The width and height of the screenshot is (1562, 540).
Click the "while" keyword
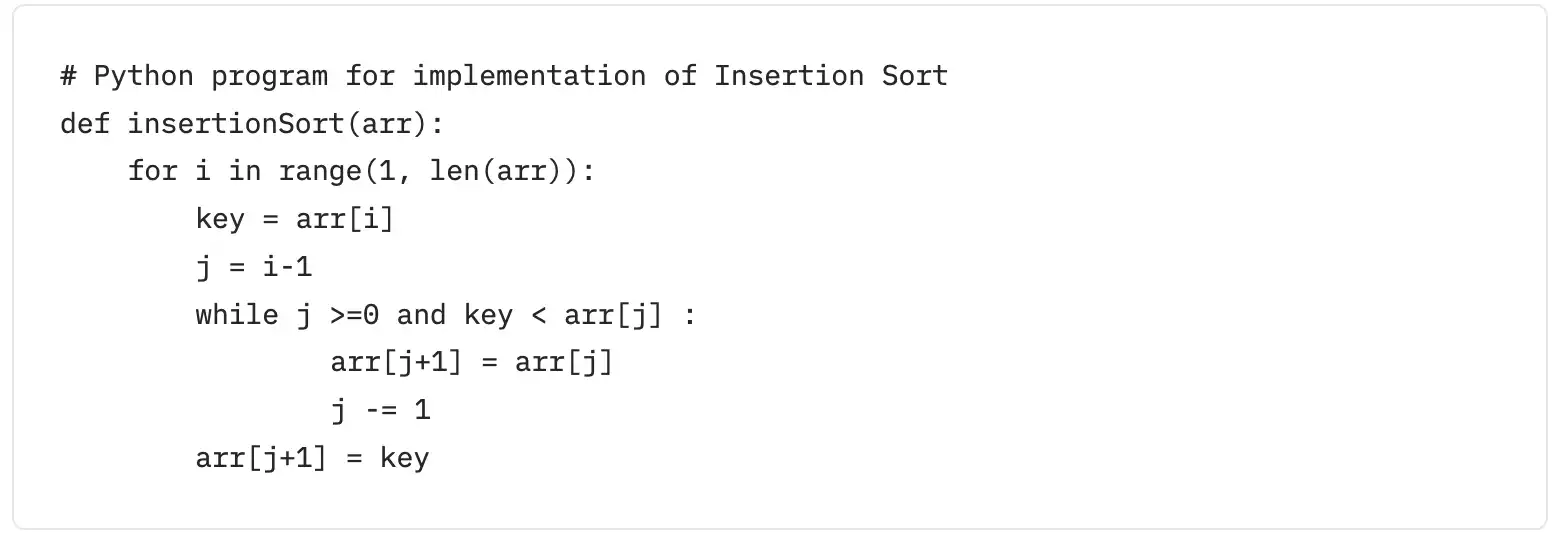[x=237, y=316]
